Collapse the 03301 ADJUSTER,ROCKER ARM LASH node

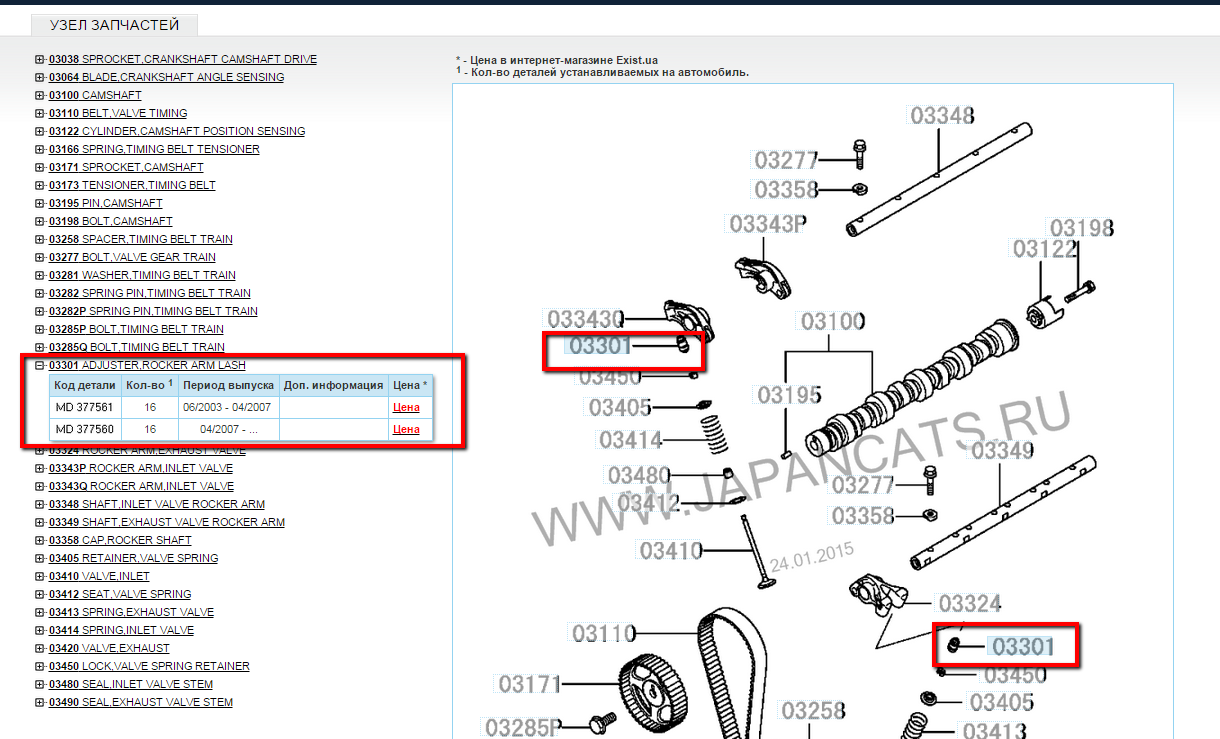click(x=39, y=365)
